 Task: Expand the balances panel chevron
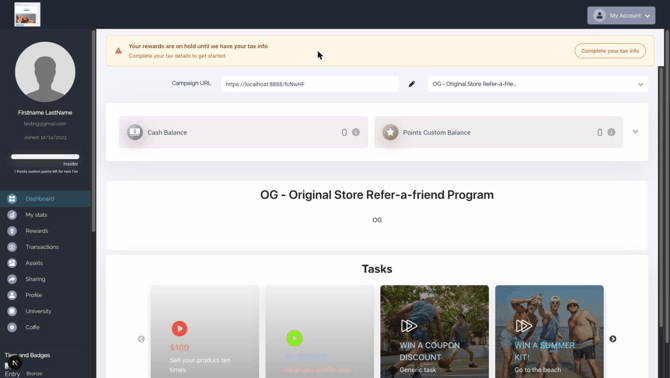(635, 132)
